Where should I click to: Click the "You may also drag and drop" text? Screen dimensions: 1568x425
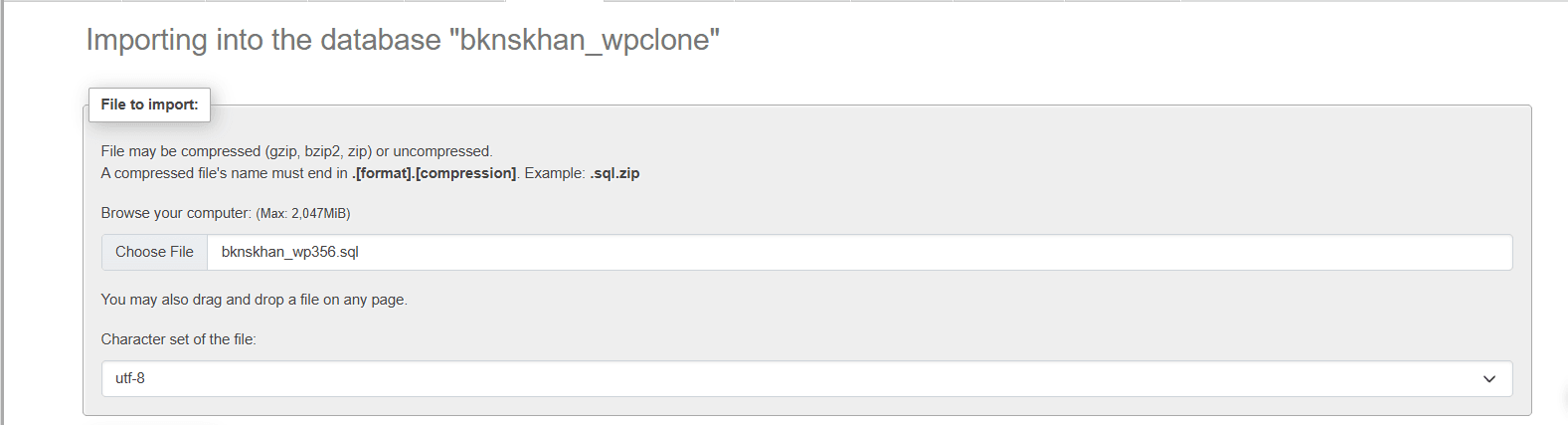254,300
